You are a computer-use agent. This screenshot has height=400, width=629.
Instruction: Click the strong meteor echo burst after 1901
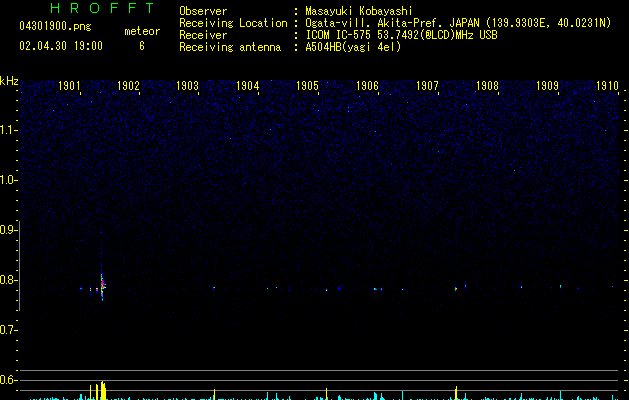102,286
